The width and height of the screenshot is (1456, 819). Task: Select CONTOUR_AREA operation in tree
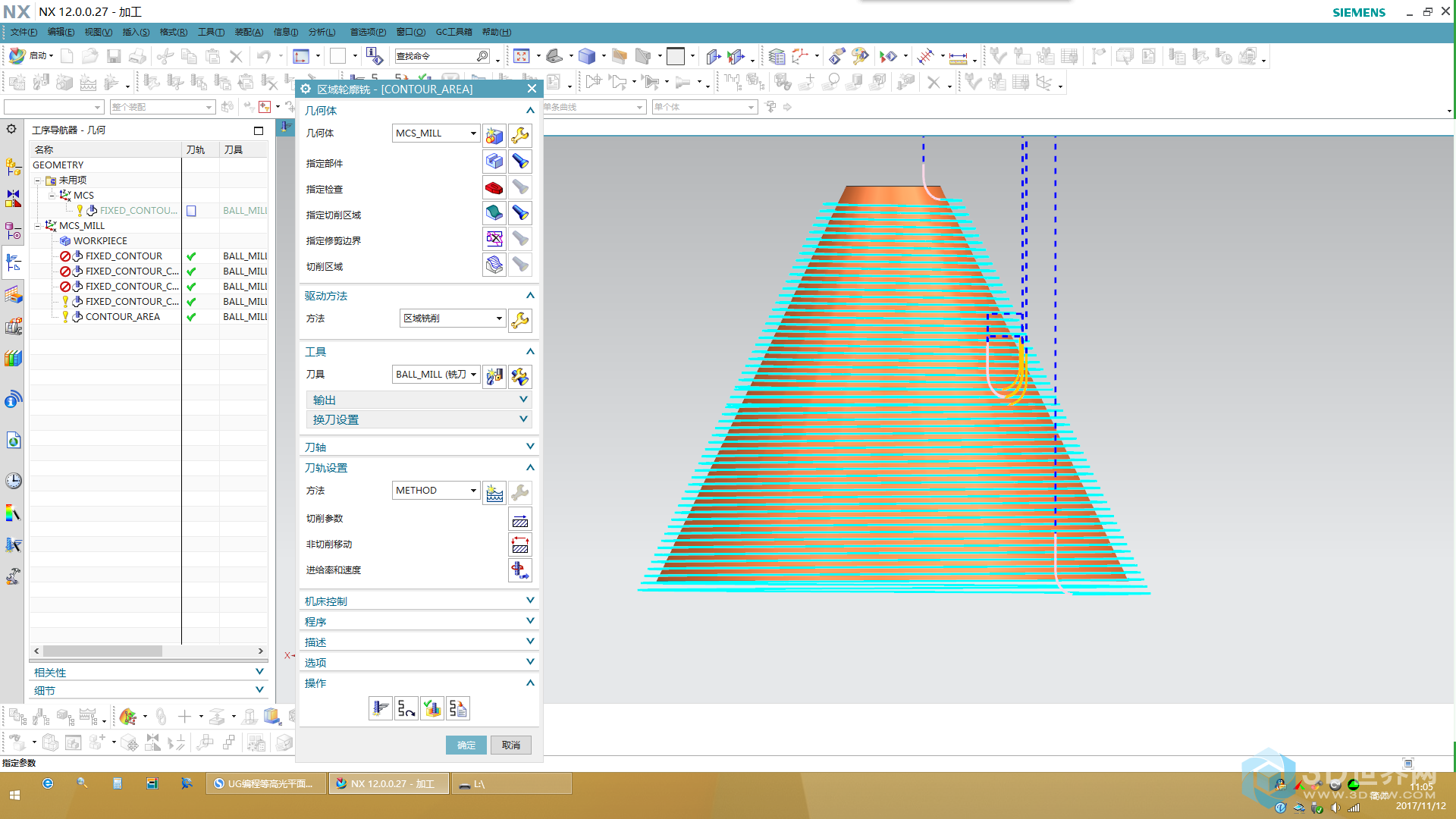122,317
